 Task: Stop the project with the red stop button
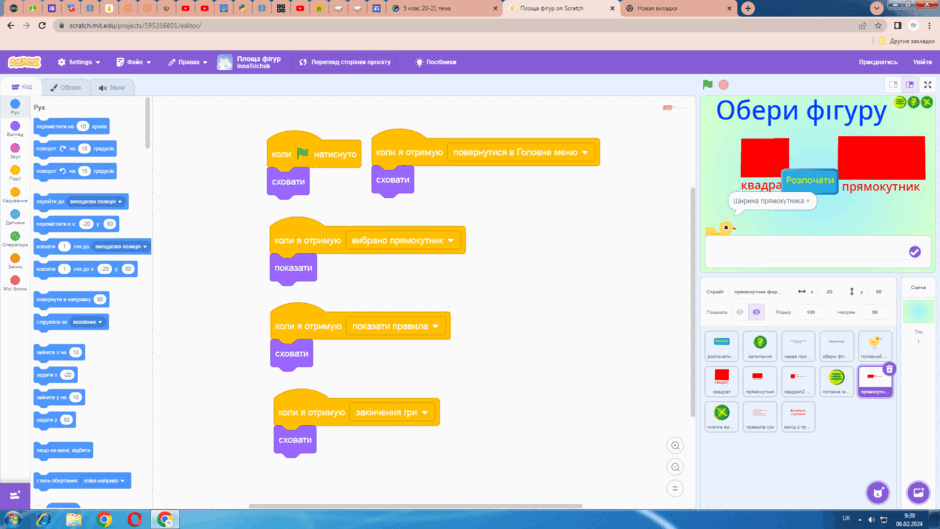[724, 85]
